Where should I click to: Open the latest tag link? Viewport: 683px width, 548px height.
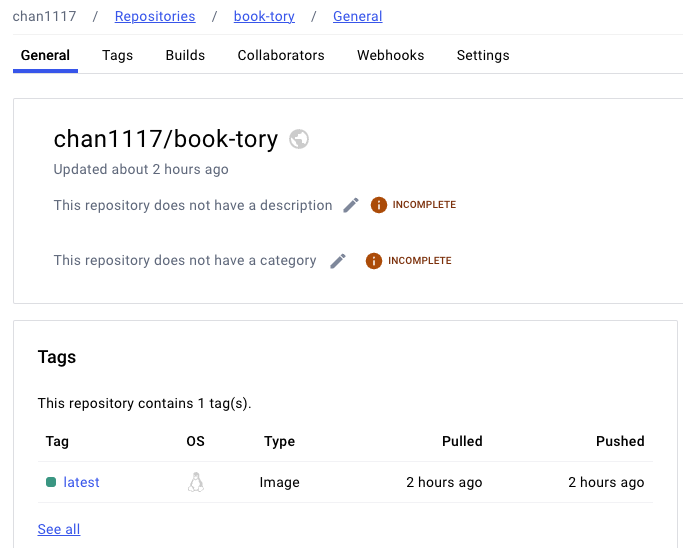(81, 482)
